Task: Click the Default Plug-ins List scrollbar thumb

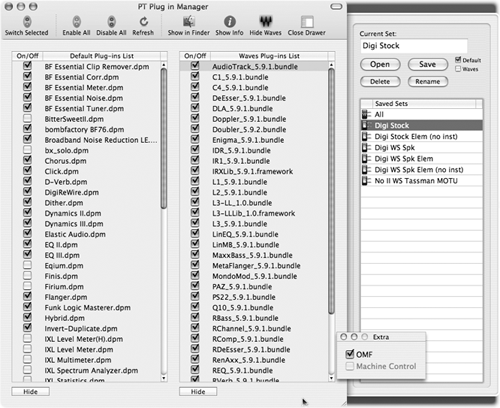Action: 164,138
